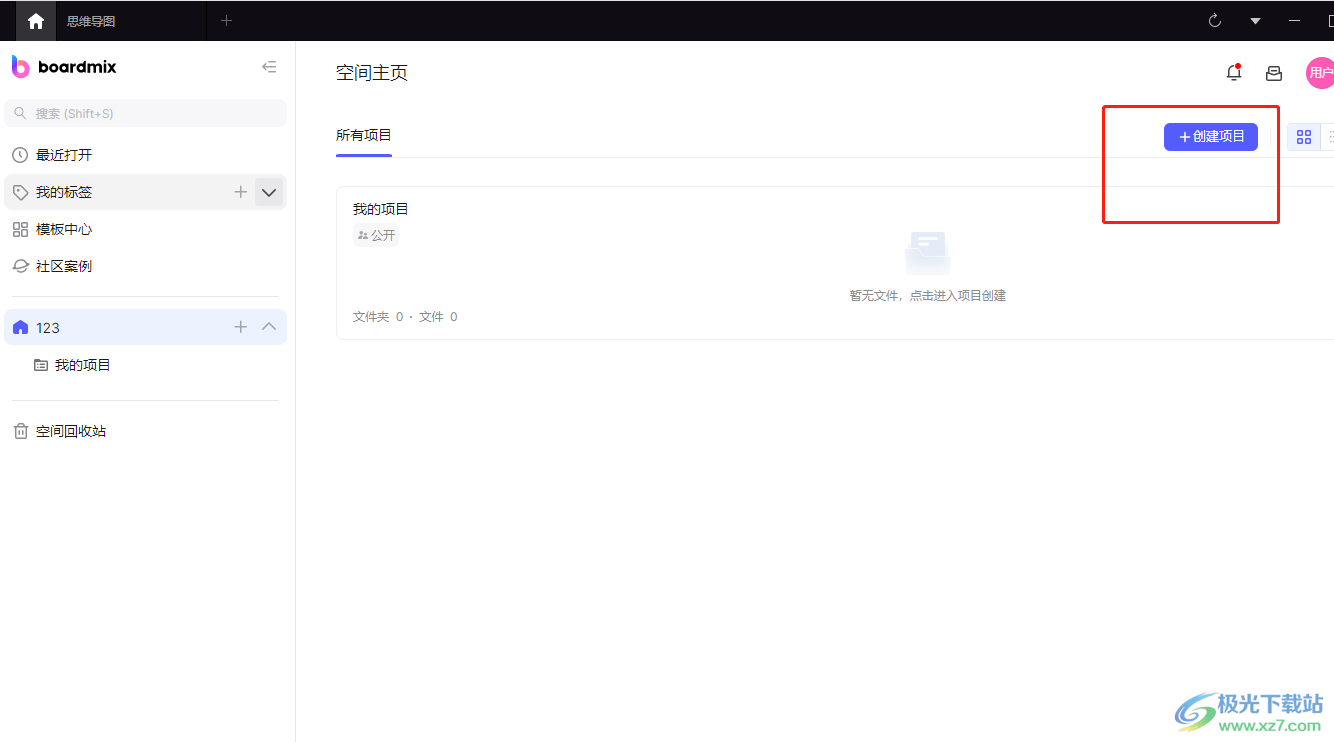Click the 创建项目 button
The height and width of the screenshot is (742, 1334).
click(1211, 137)
